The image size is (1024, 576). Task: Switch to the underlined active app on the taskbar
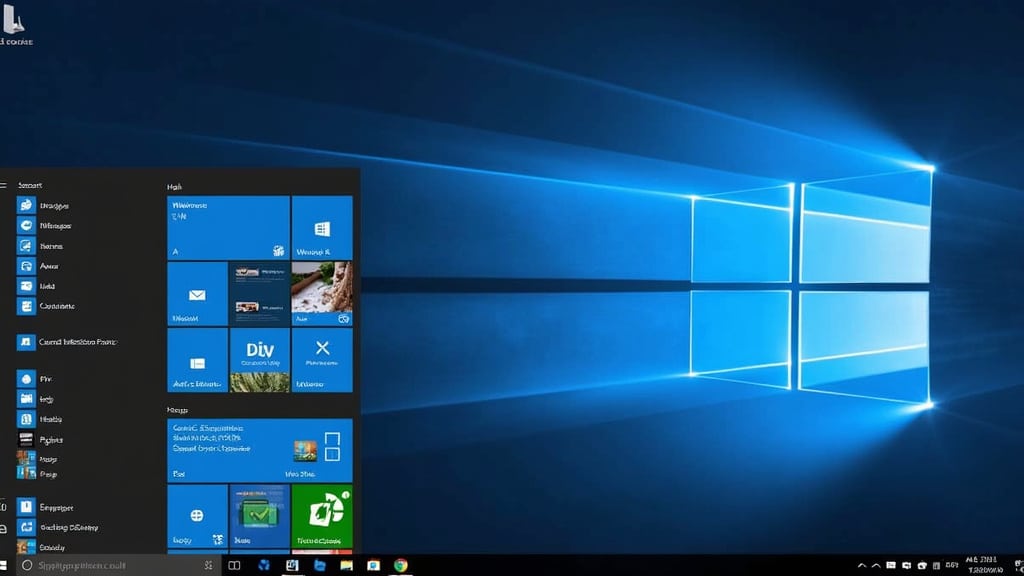pyautogui.click(x=291, y=566)
